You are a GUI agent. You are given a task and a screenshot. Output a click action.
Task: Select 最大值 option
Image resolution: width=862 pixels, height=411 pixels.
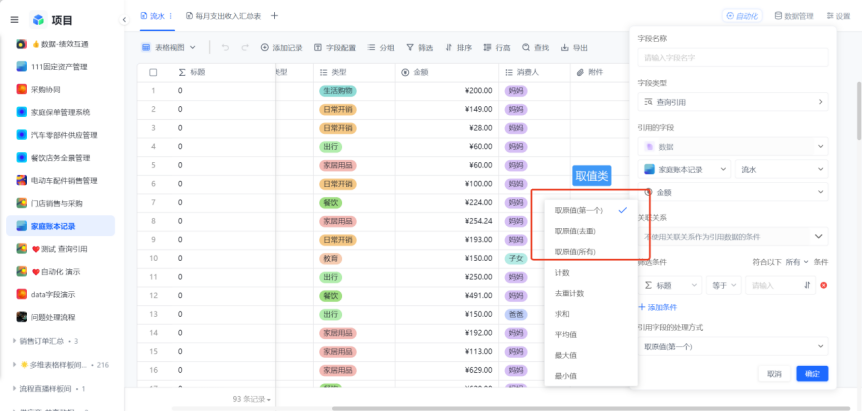point(591,355)
